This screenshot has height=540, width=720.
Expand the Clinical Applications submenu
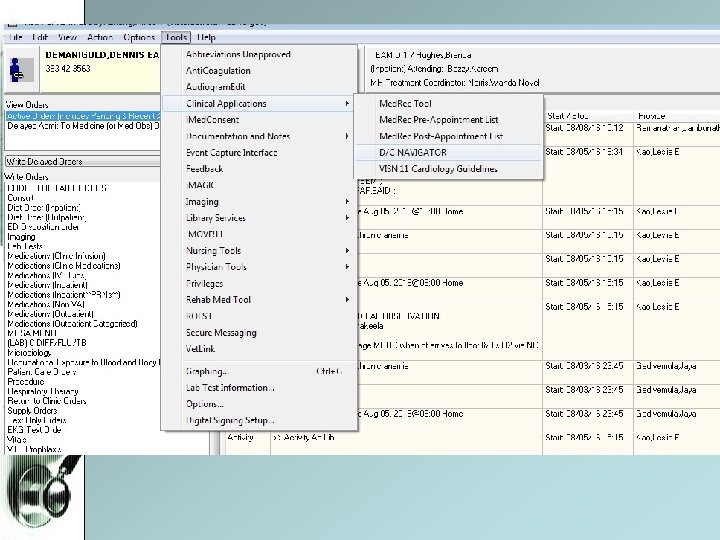[x=259, y=103]
